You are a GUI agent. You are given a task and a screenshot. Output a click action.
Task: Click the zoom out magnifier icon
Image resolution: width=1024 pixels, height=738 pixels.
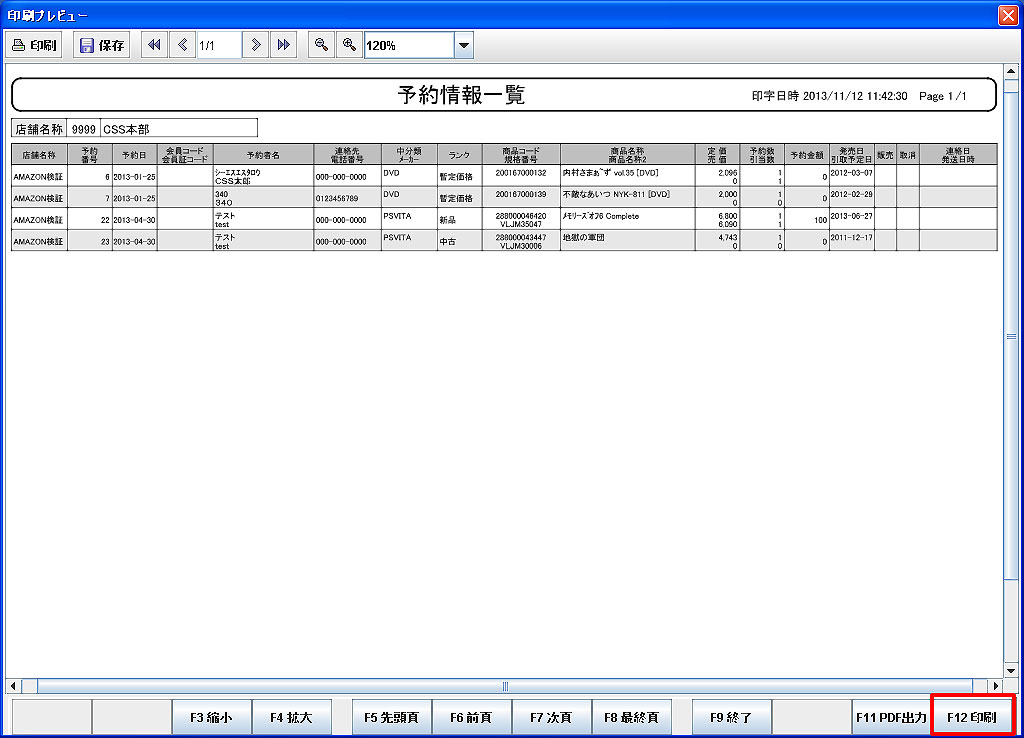[321, 45]
